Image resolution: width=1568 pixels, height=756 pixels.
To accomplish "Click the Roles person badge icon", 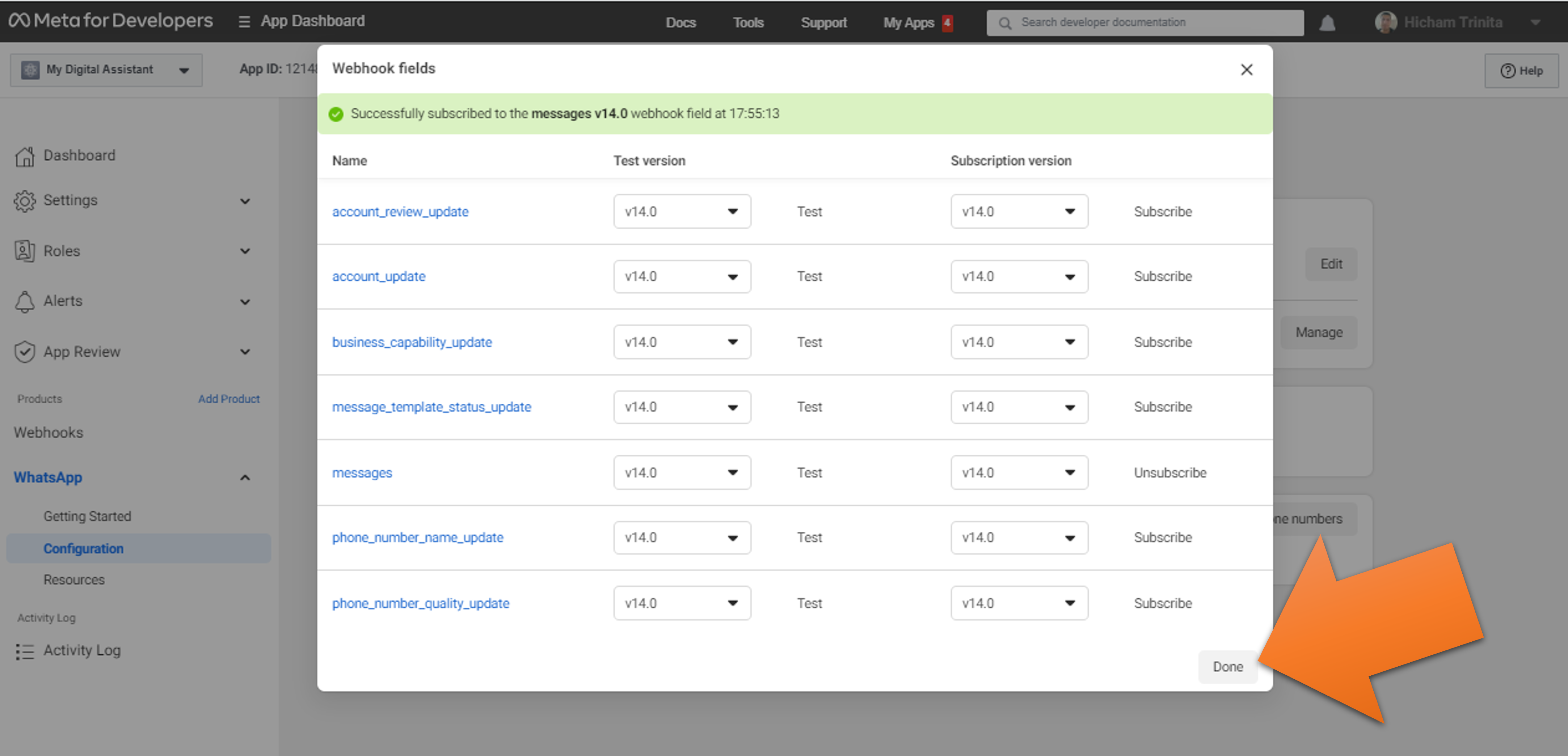I will [x=24, y=251].
